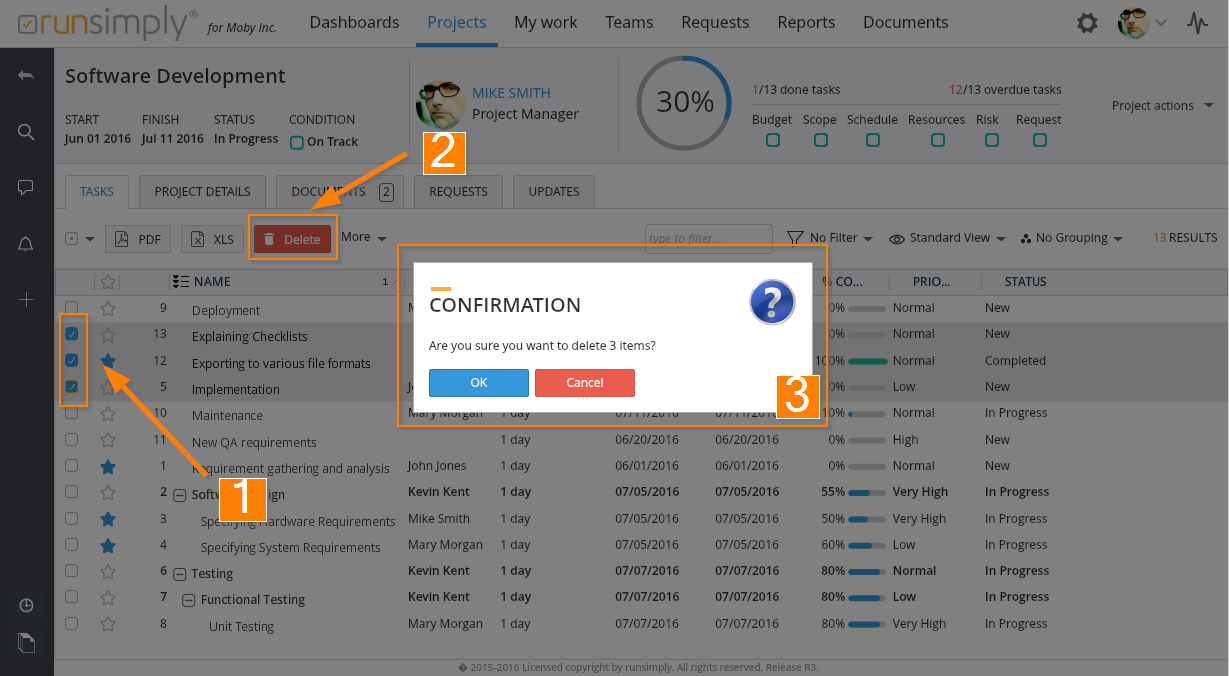This screenshot has height=676, width=1229.
Task: Click the search icon in sidebar
Action: (x=26, y=132)
